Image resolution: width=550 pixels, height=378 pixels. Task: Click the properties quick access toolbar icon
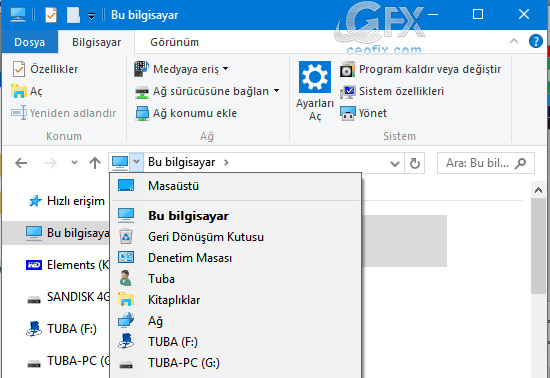pos(51,15)
